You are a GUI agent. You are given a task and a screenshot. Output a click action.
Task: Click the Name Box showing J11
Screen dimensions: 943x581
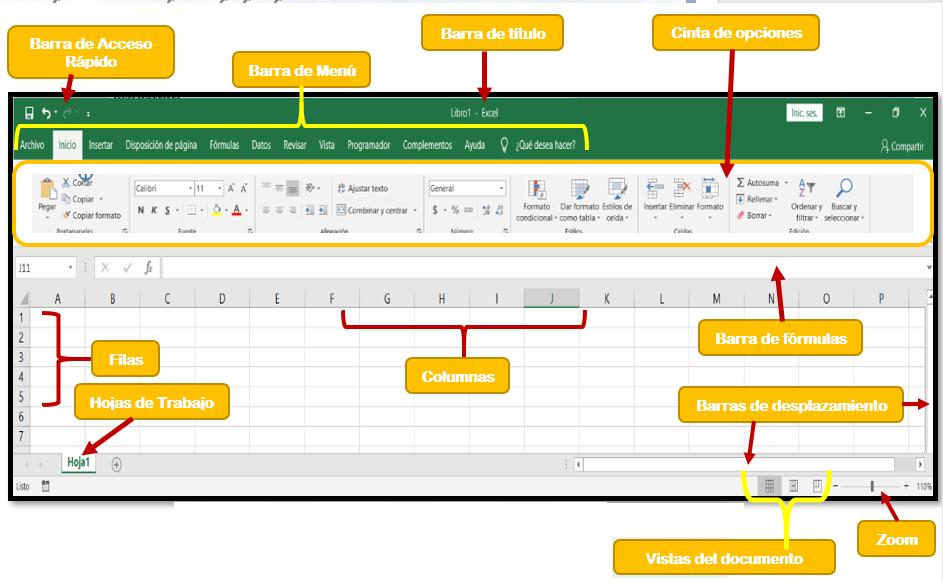[x=46, y=268]
